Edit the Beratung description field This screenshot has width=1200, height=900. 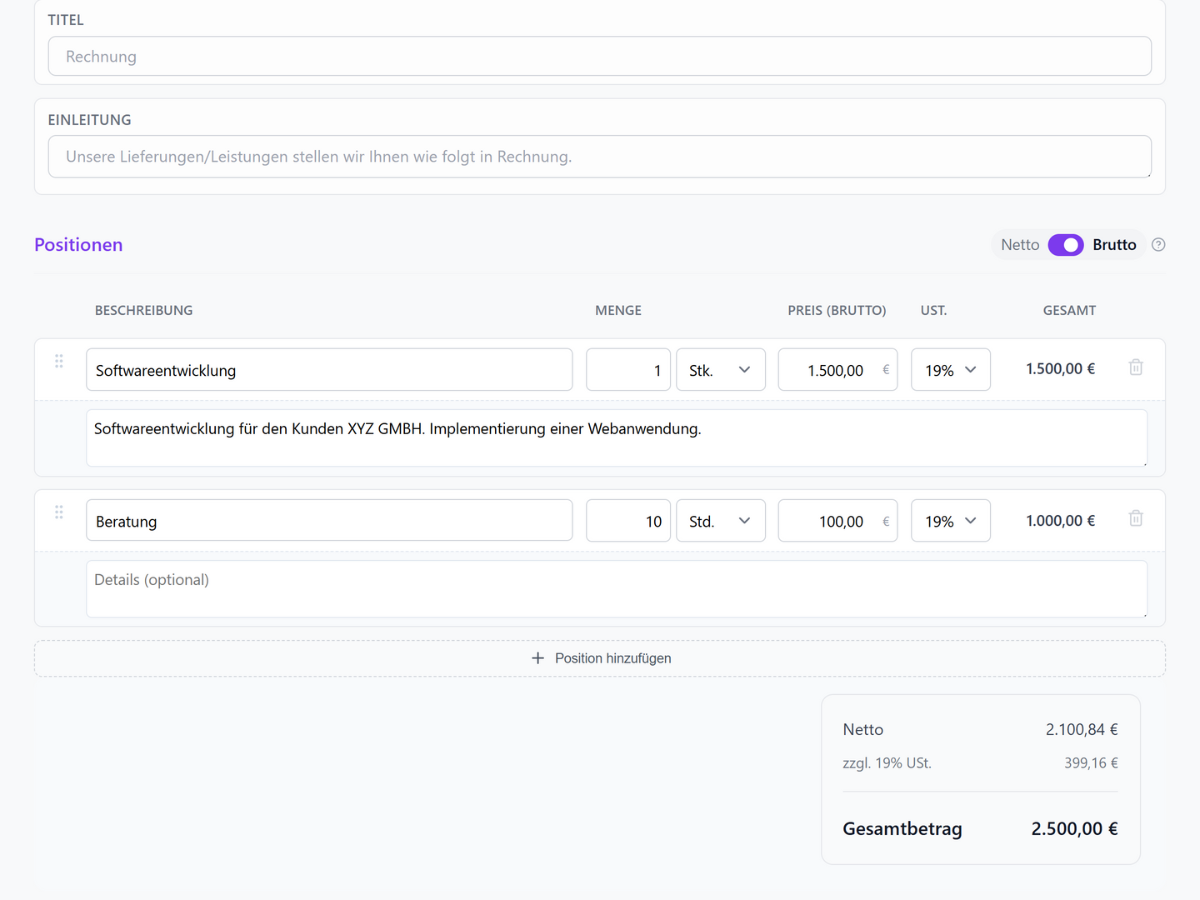[x=329, y=521]
